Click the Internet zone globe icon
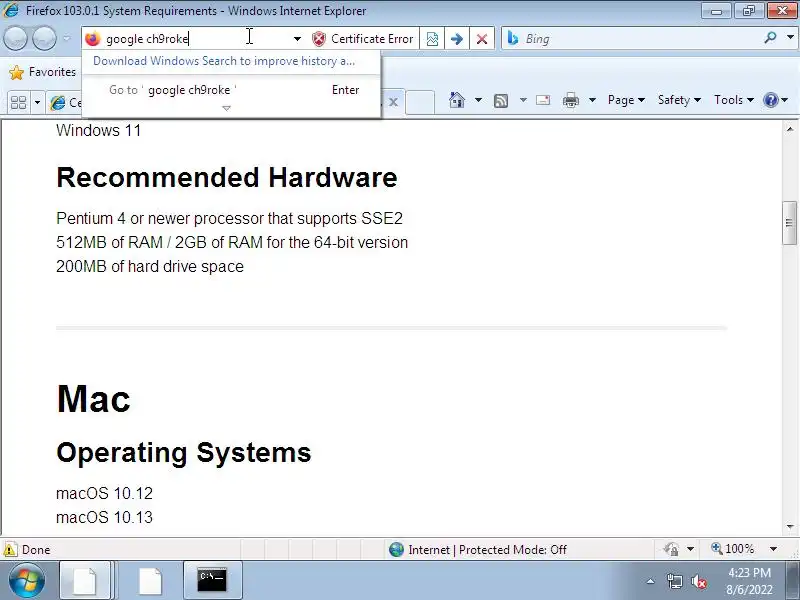The height and width of the screenshot is (600, 800). coord(396,549)
